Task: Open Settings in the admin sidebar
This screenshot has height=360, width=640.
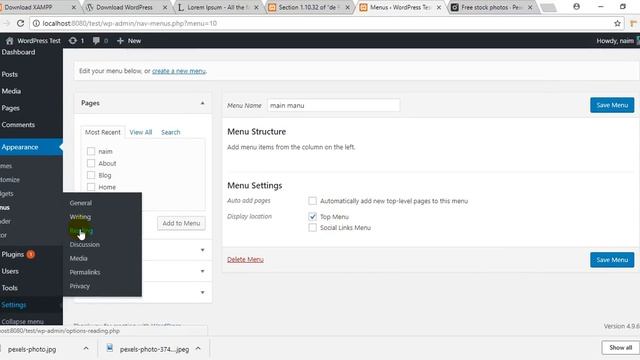Action: [14, 305]
